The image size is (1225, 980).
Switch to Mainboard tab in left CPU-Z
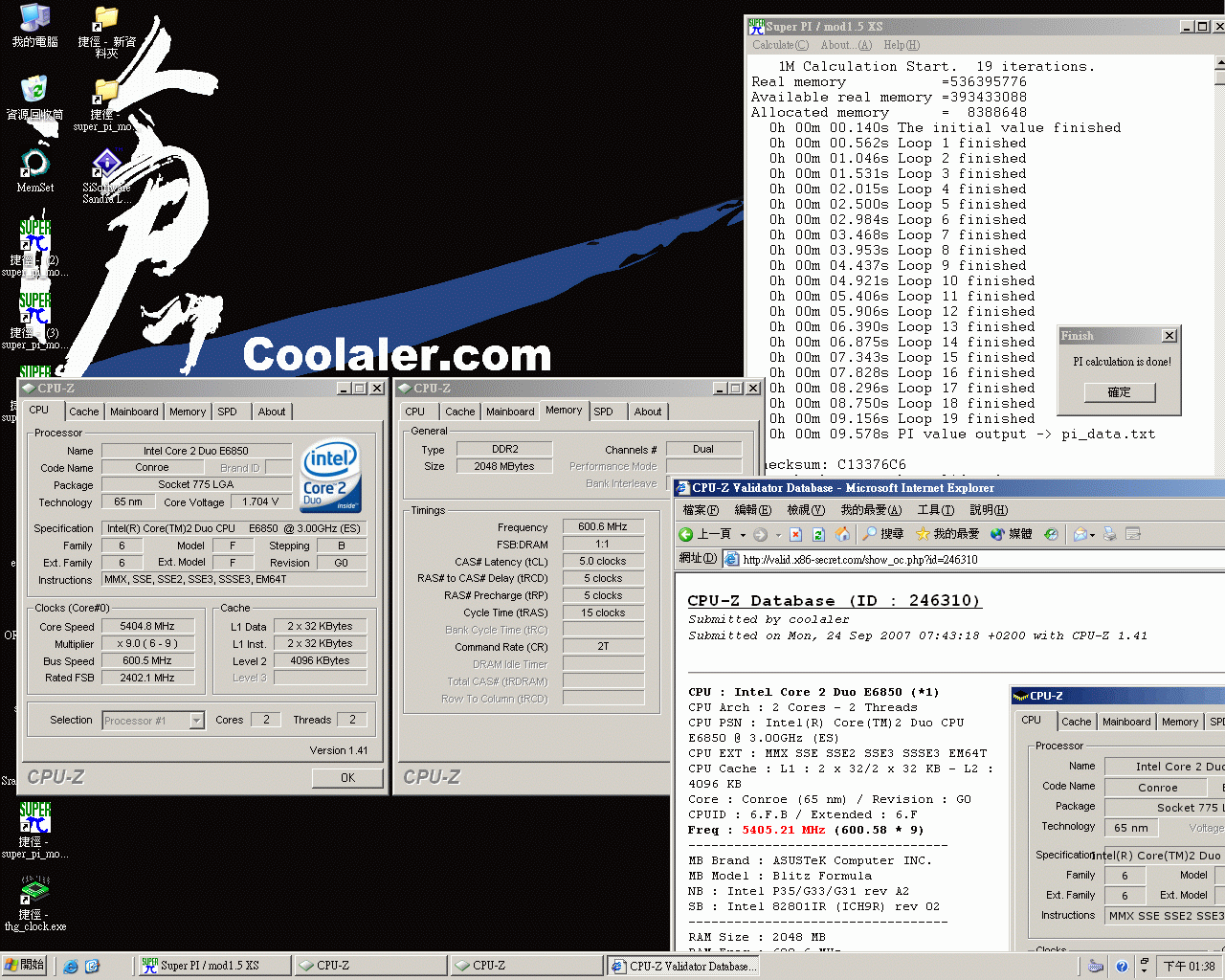tap(134, 412)
